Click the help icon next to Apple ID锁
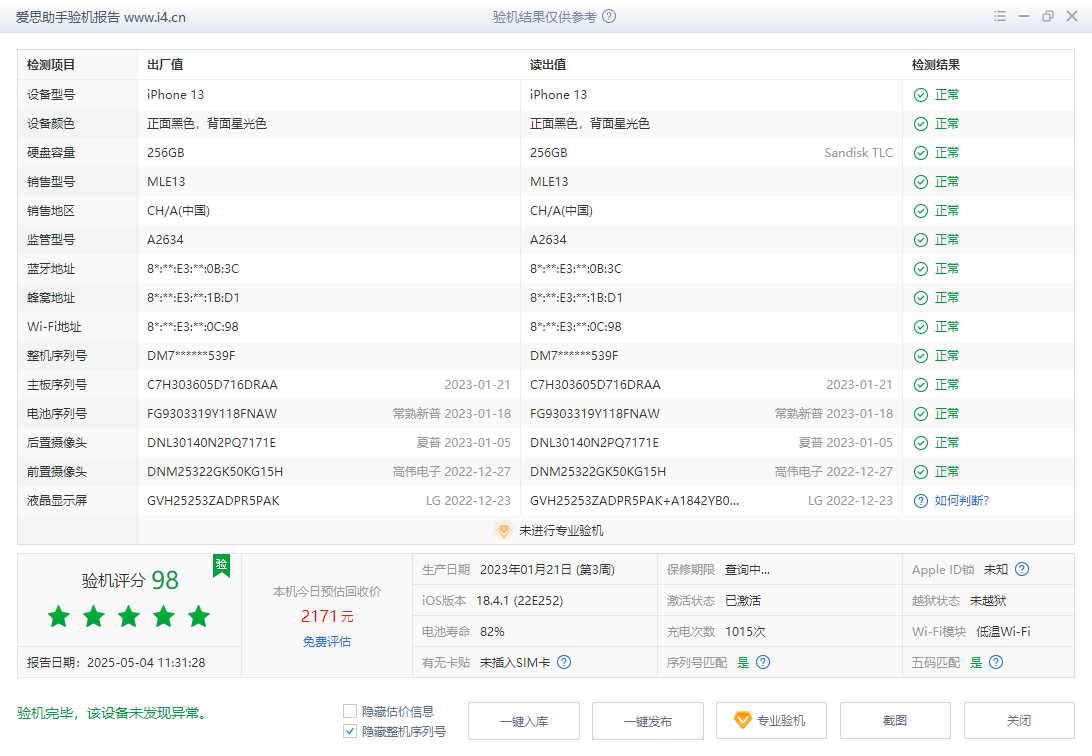Screen dimensions: 1092x756 point(1022,569)
